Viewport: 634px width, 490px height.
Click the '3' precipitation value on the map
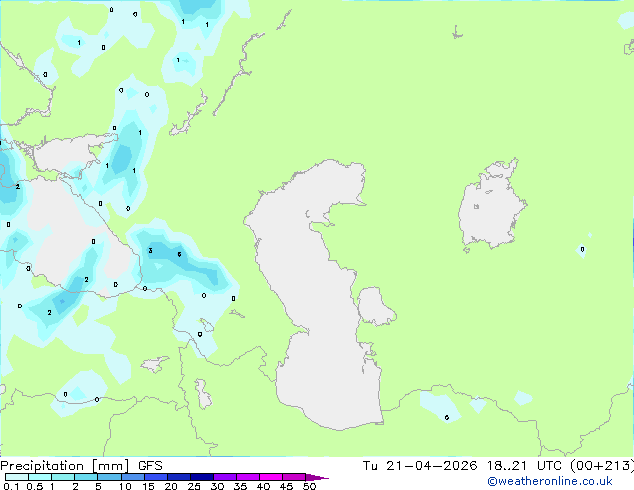(150, 251)
